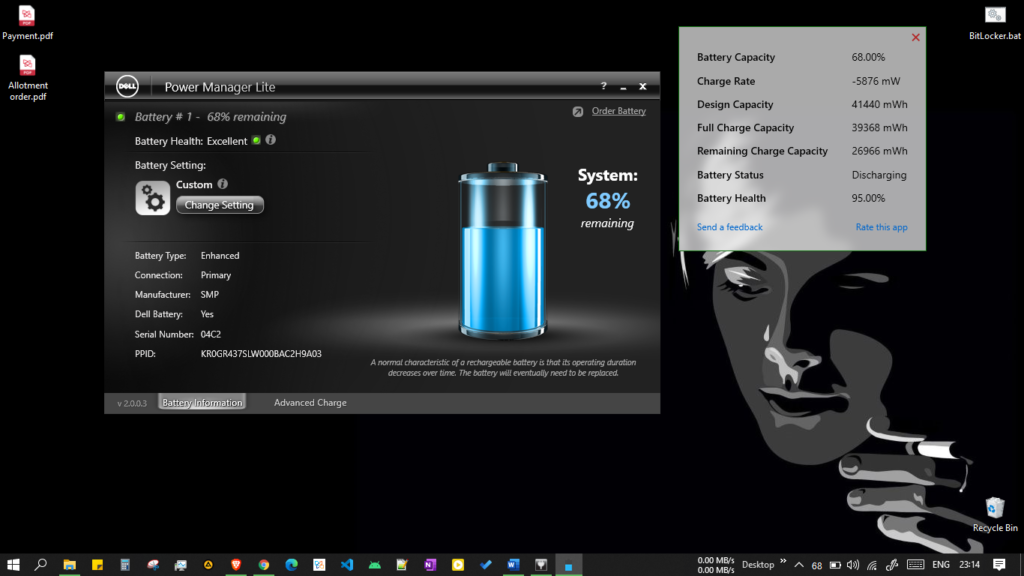The height and width of the screenshot is (576, 1024).
Task: Show hidden system tray icons
Action: pyautogui.click(x=798, y=565)
